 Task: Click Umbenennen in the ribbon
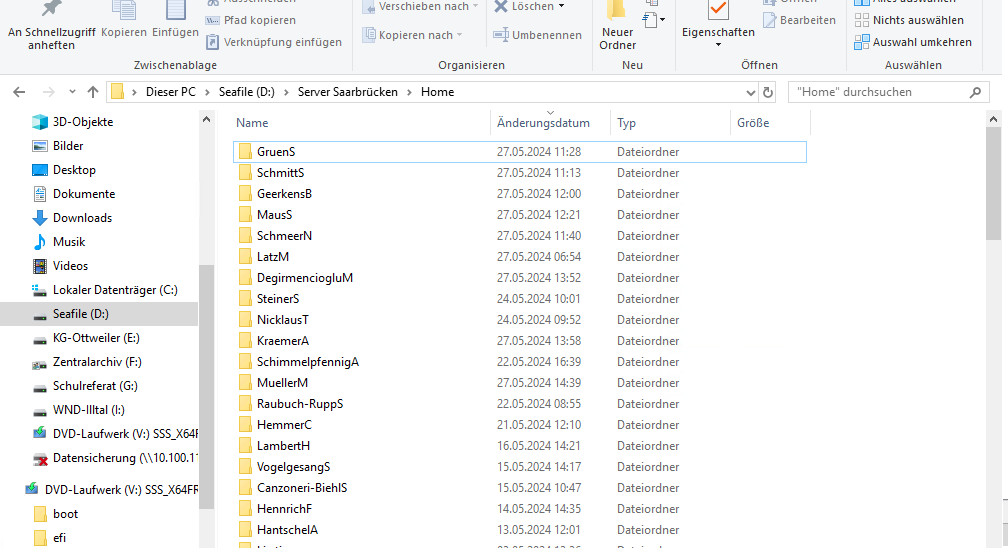pos(537,35)
